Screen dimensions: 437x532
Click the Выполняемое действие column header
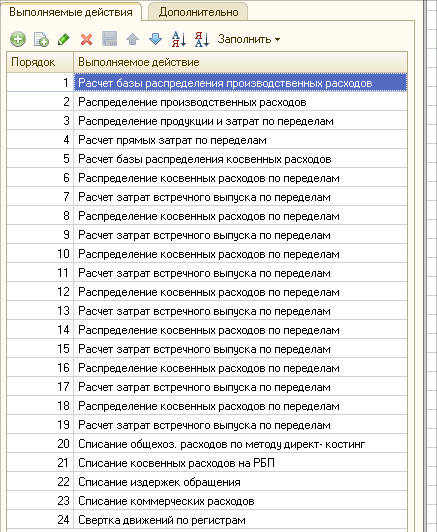tap(241, 62)
